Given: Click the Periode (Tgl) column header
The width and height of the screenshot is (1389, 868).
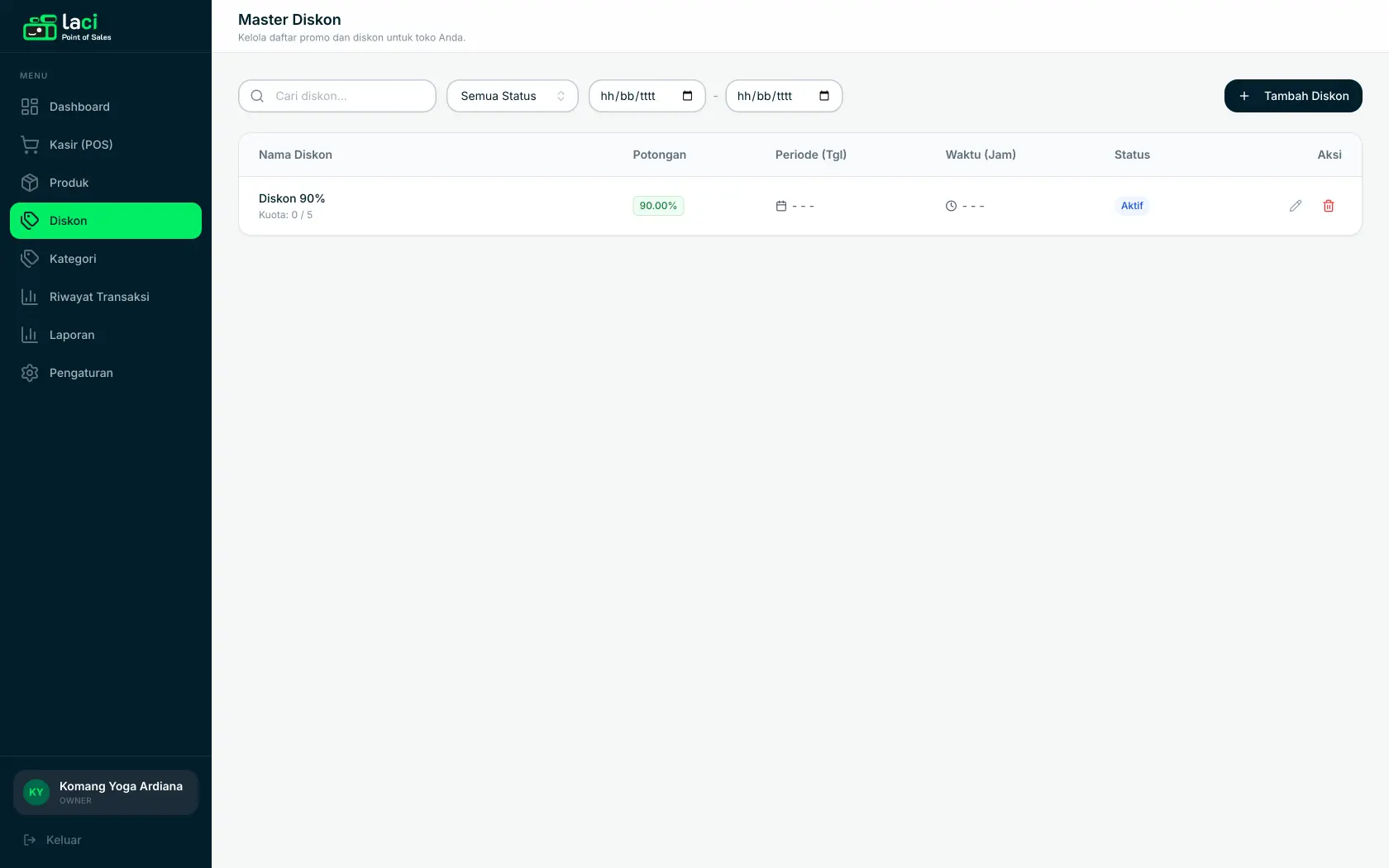Looking at the screenshot, I should 811,155.
